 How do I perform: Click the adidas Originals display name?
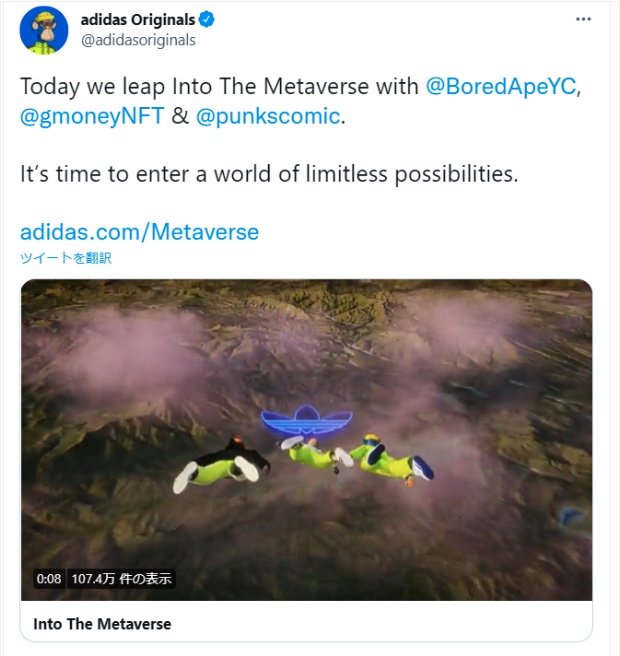[x=138, y=20]
